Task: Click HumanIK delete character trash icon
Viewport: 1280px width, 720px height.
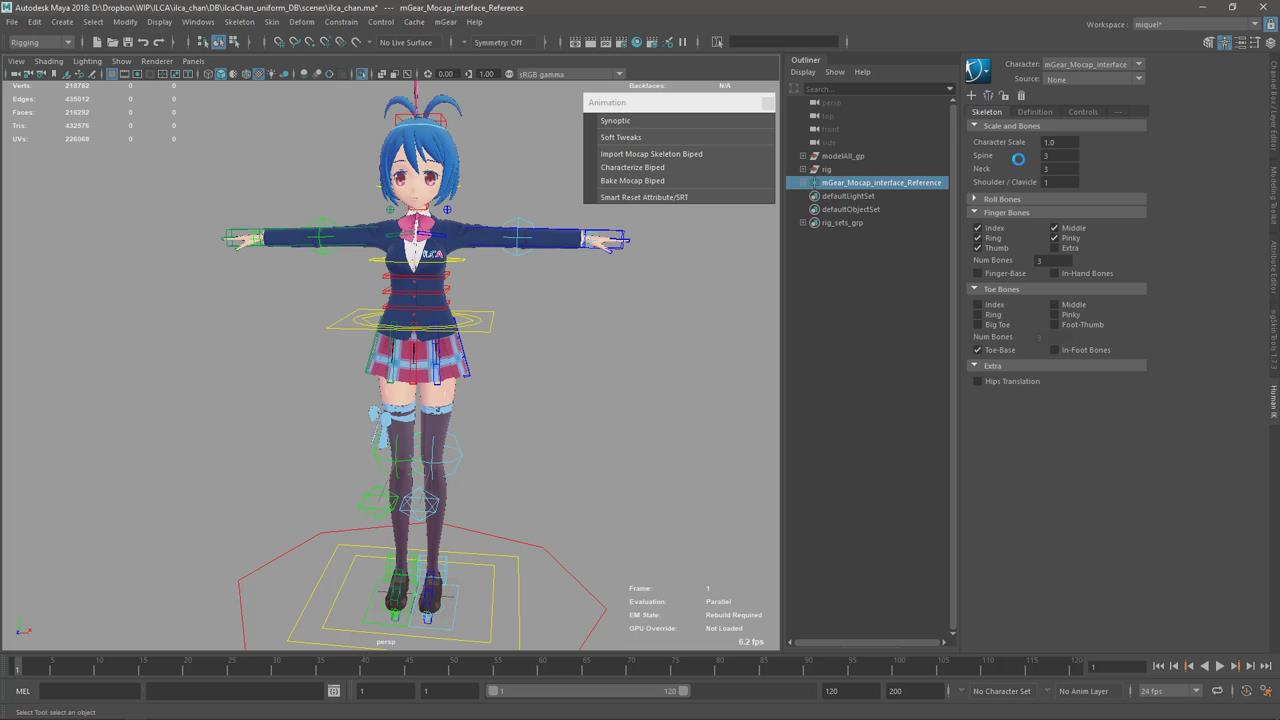Action: click(1020, 96)
